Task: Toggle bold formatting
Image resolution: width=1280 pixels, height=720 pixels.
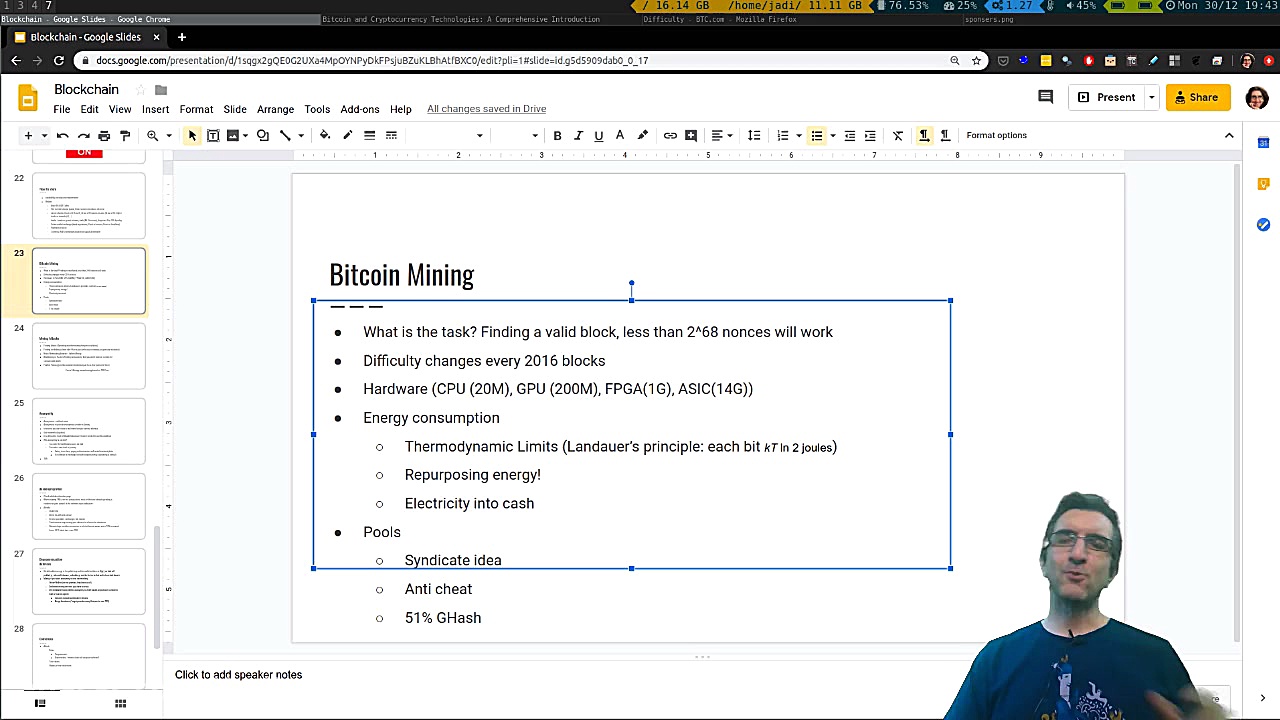Action: point(557,135)
